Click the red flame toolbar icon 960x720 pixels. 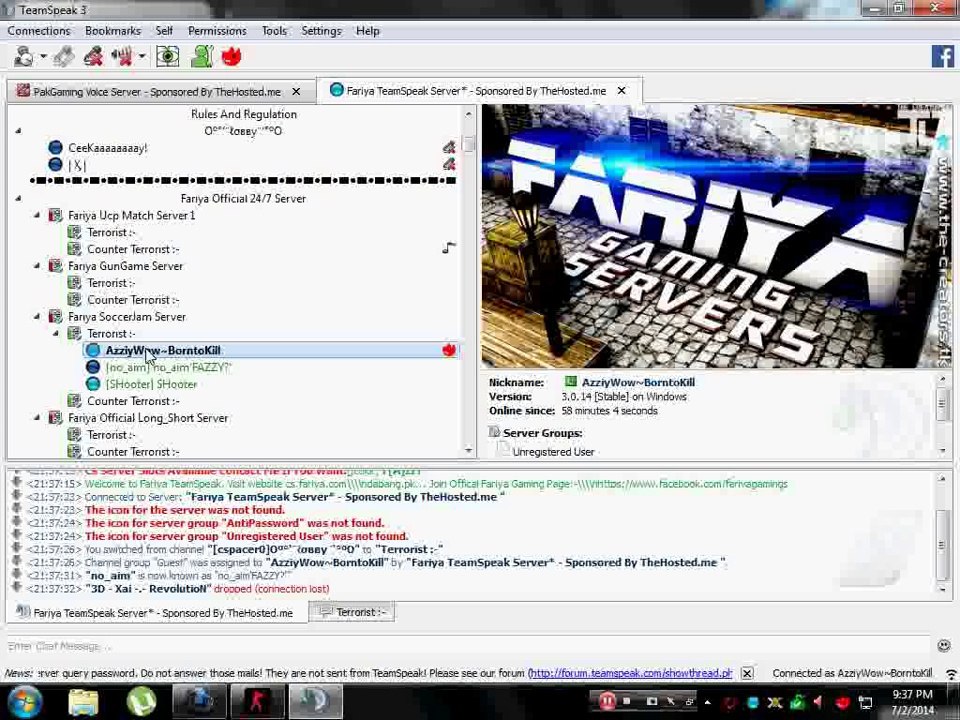231,57
